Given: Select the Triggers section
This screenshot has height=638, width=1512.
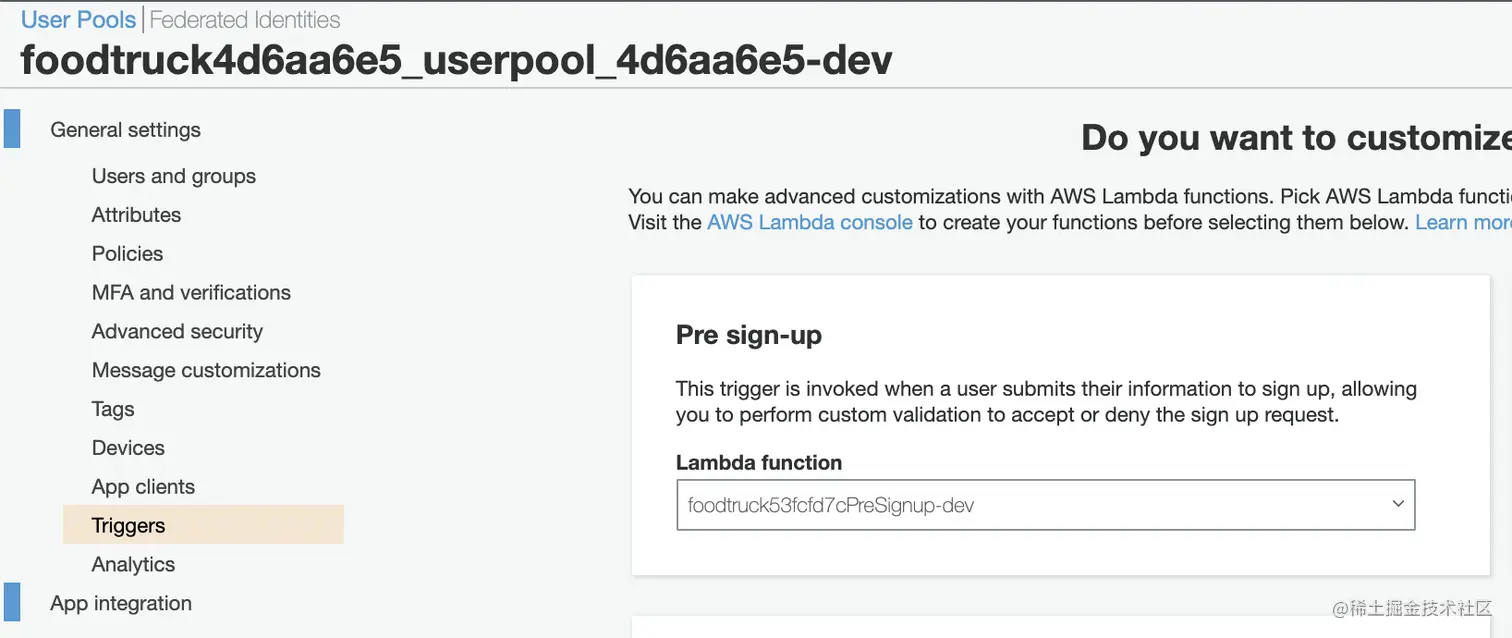Looking at the screenshot, I should pyautogui.click(x=128, y=524).
